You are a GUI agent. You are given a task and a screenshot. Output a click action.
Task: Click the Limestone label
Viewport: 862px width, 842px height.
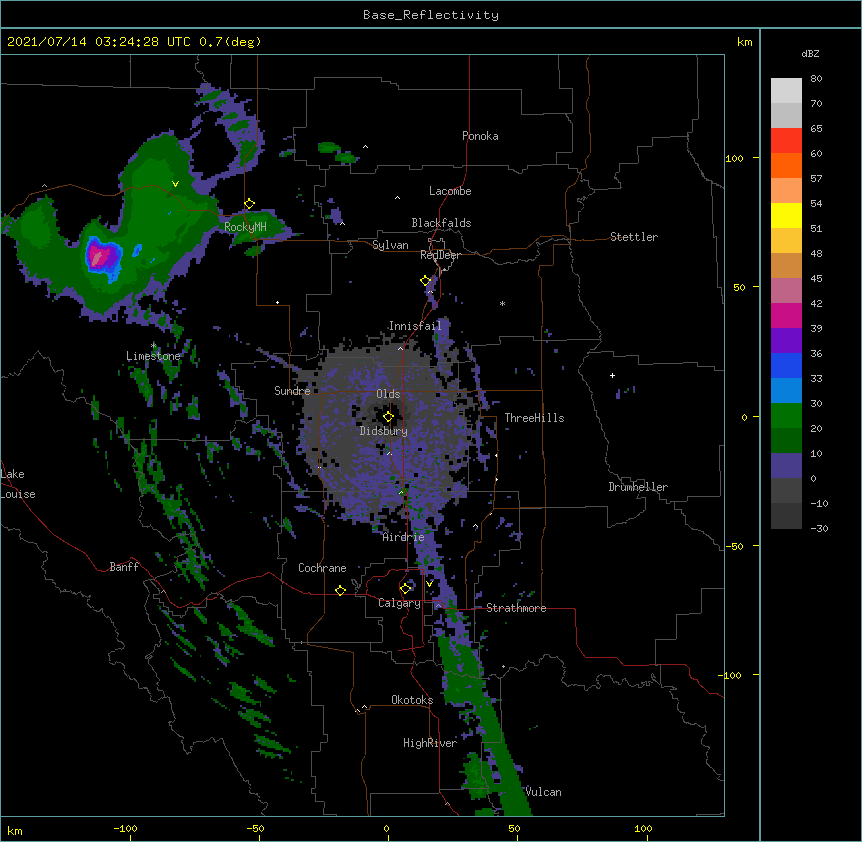(153, 356)
